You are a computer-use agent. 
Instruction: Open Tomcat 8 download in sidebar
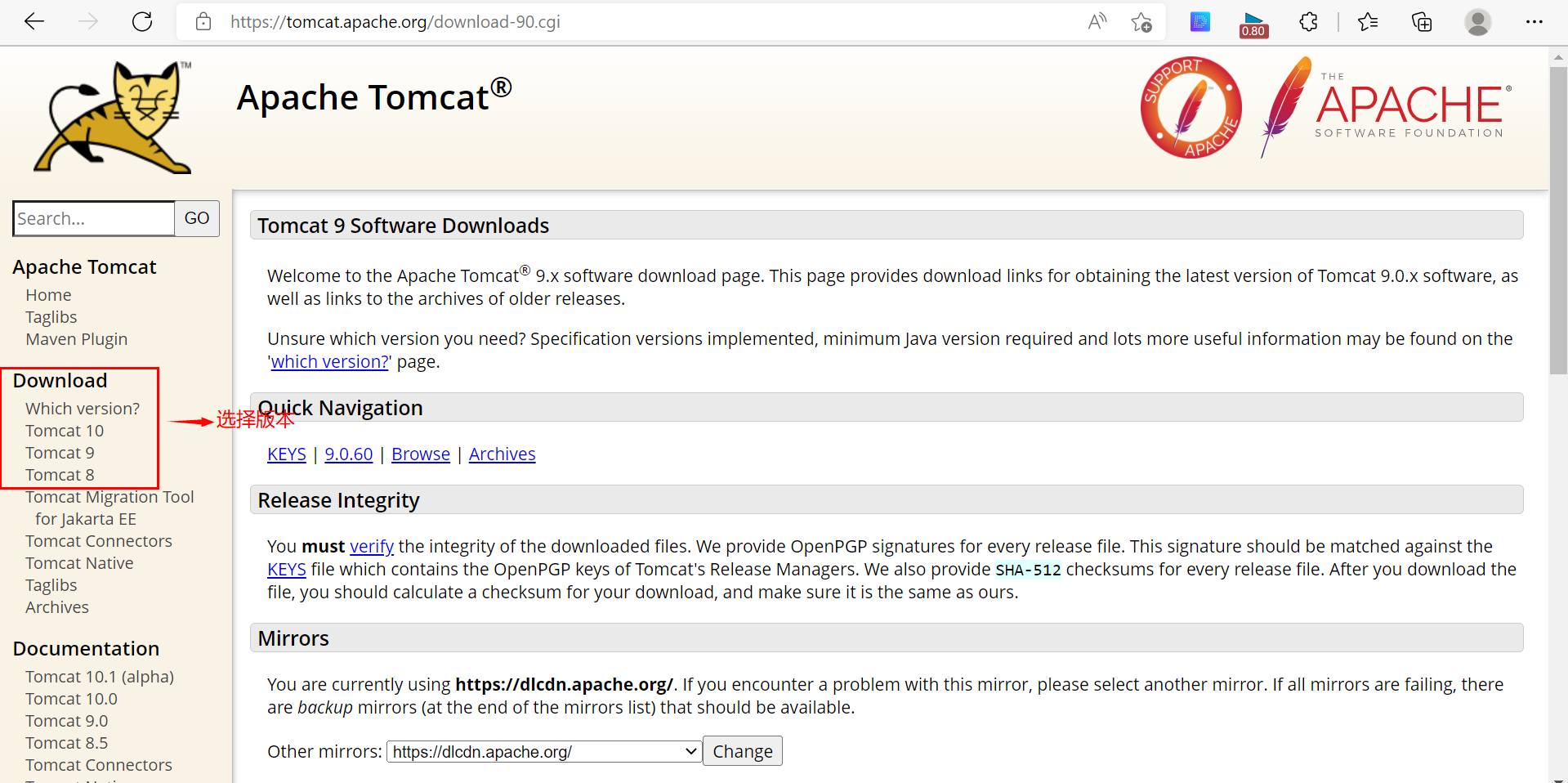coord(60,475)
